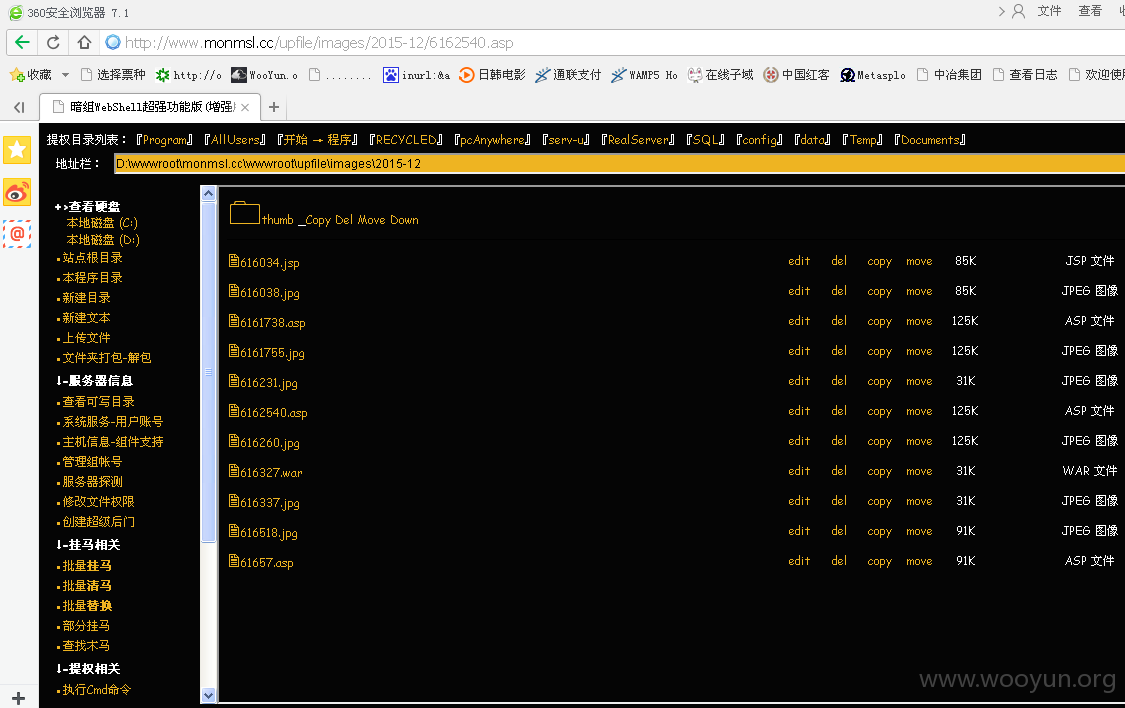This screenshot has height=708, width=1125.
Task: Go back with the browser back arrow
Action: tap(22, 42)
